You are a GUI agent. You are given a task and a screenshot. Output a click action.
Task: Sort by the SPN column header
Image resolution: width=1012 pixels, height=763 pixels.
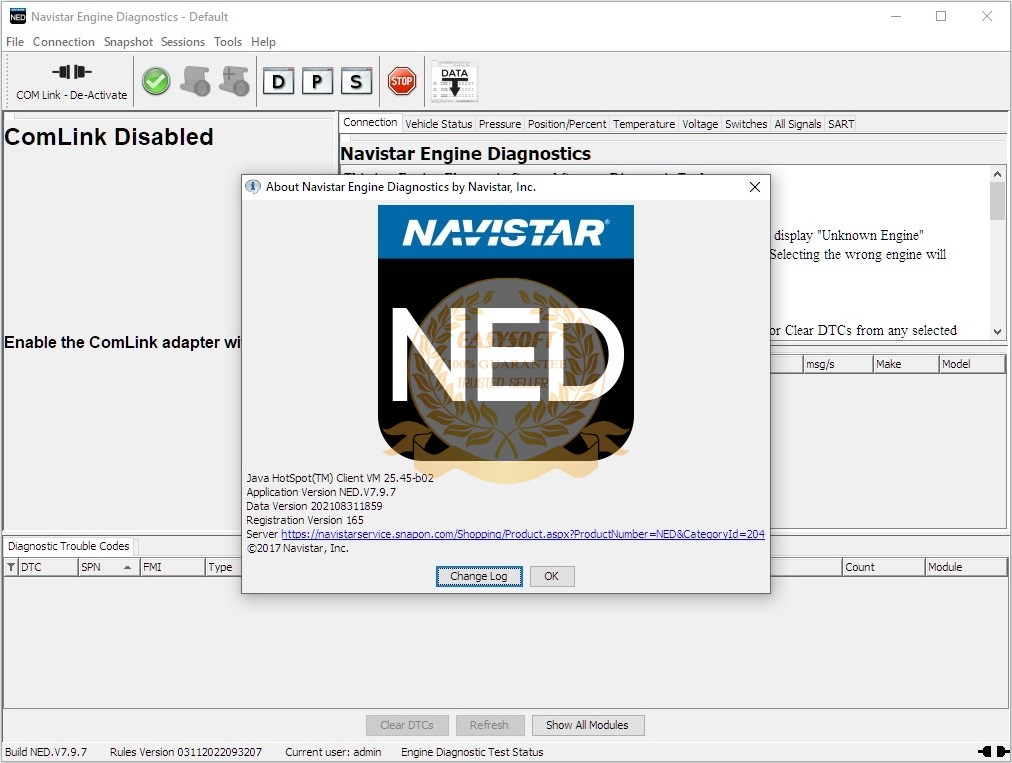[108, 567]
